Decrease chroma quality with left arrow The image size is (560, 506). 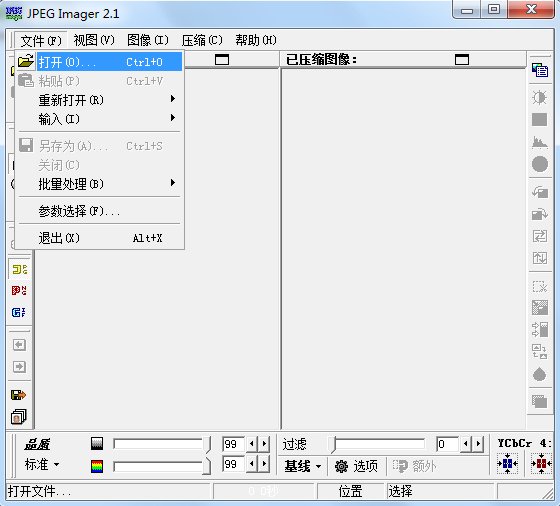[252, 464]
